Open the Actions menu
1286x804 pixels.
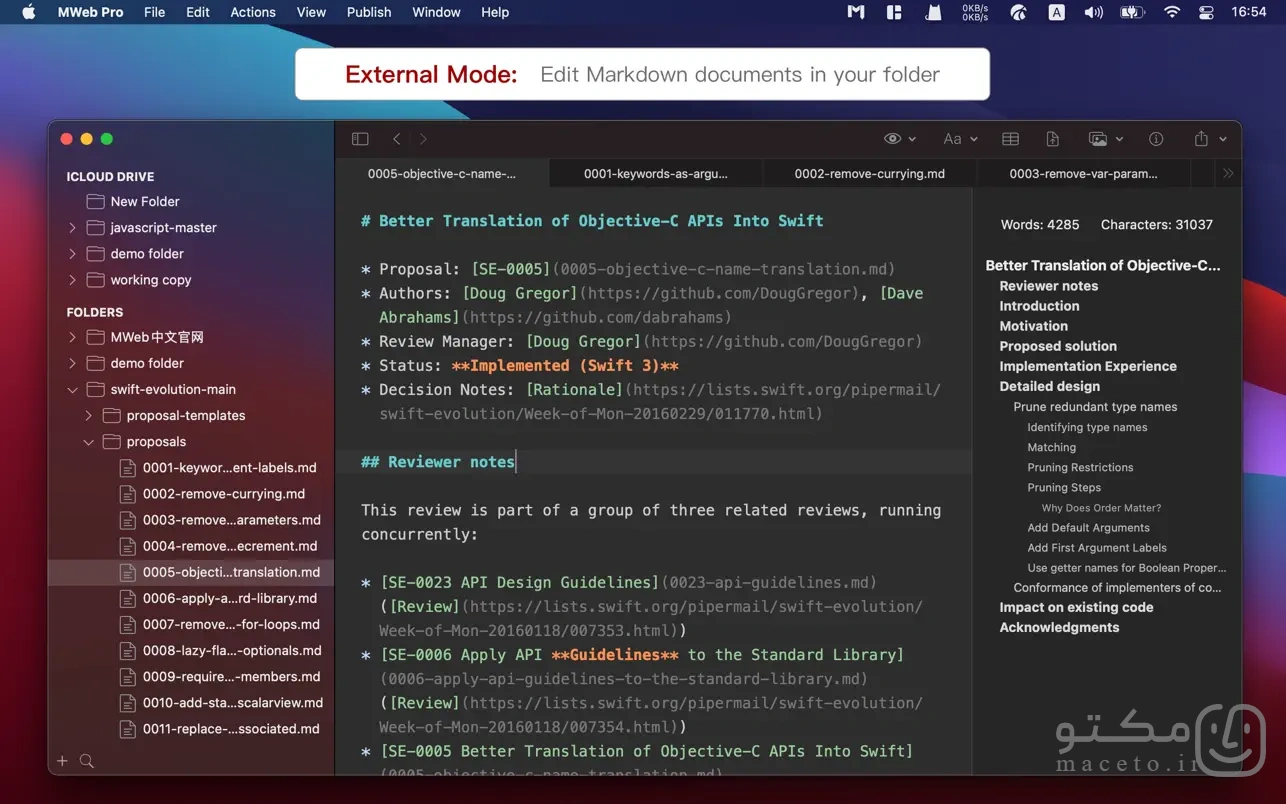[x=253, y=12]
